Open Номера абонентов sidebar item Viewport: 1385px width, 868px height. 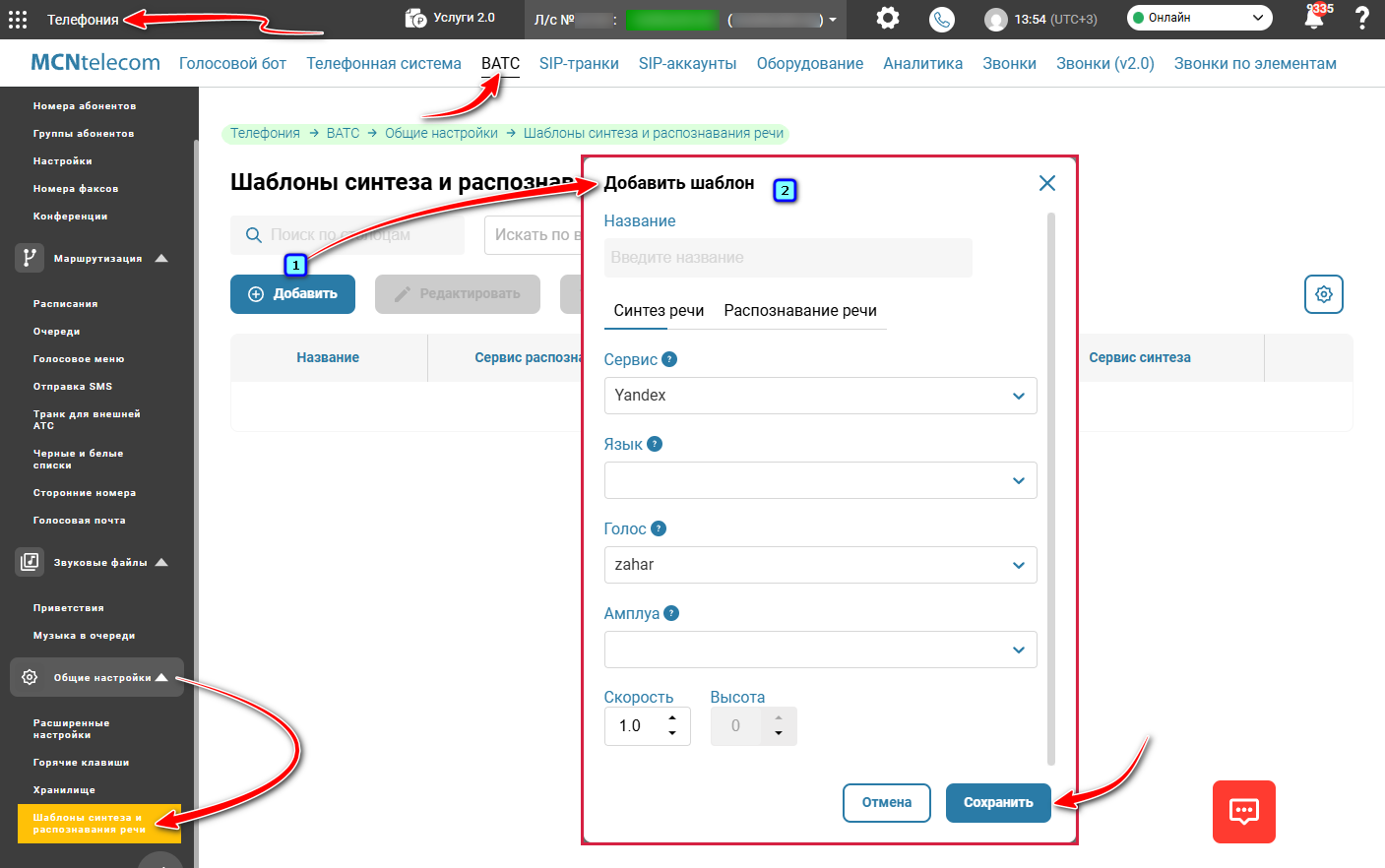tap(85, 106)
